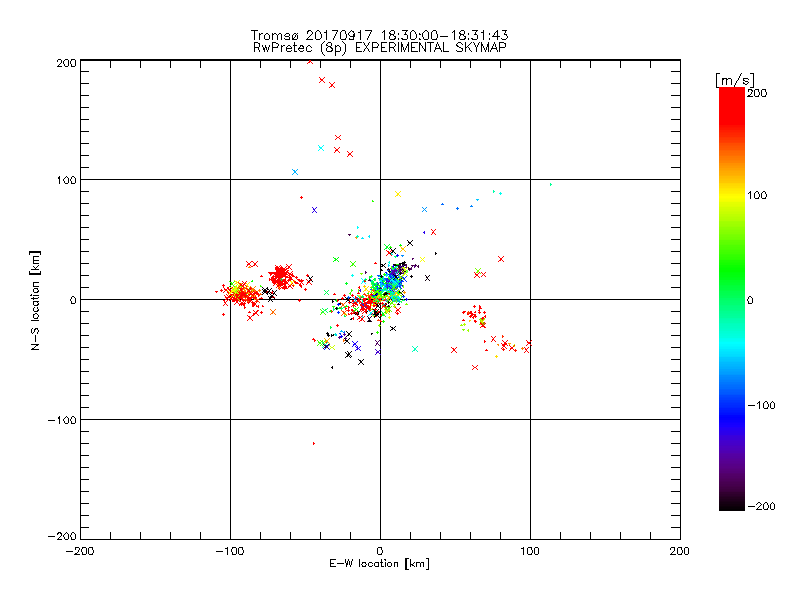
Task: Click the plot title 'Tromsø 20170917 18:30:00-18:31:43'
Action: pos(380,35)
